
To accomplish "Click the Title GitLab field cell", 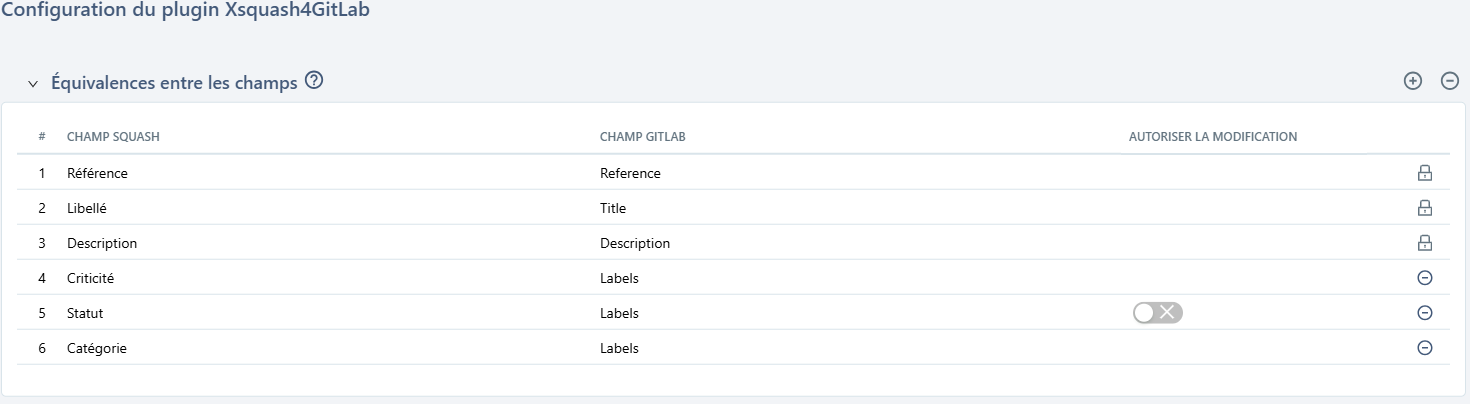I will 613,208.
